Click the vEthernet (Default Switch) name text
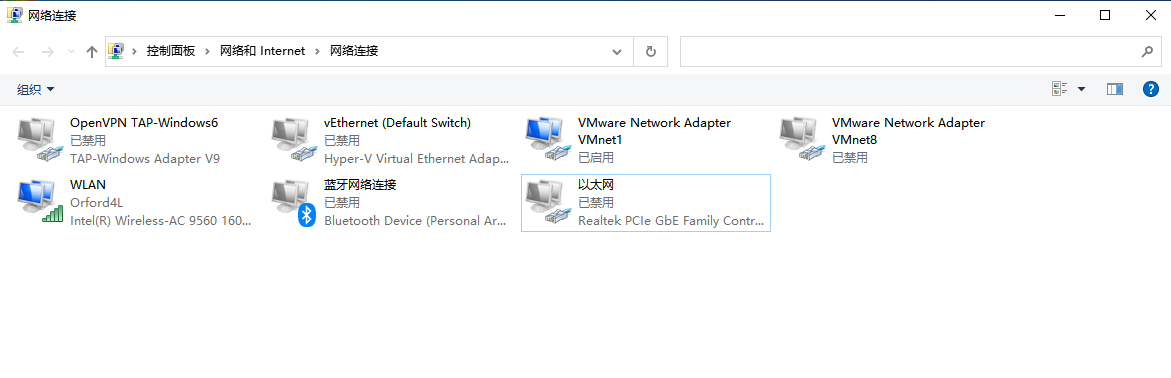The height and width of the screenshot is (378, 1171). pyautogui.click(x=397, y=123)
